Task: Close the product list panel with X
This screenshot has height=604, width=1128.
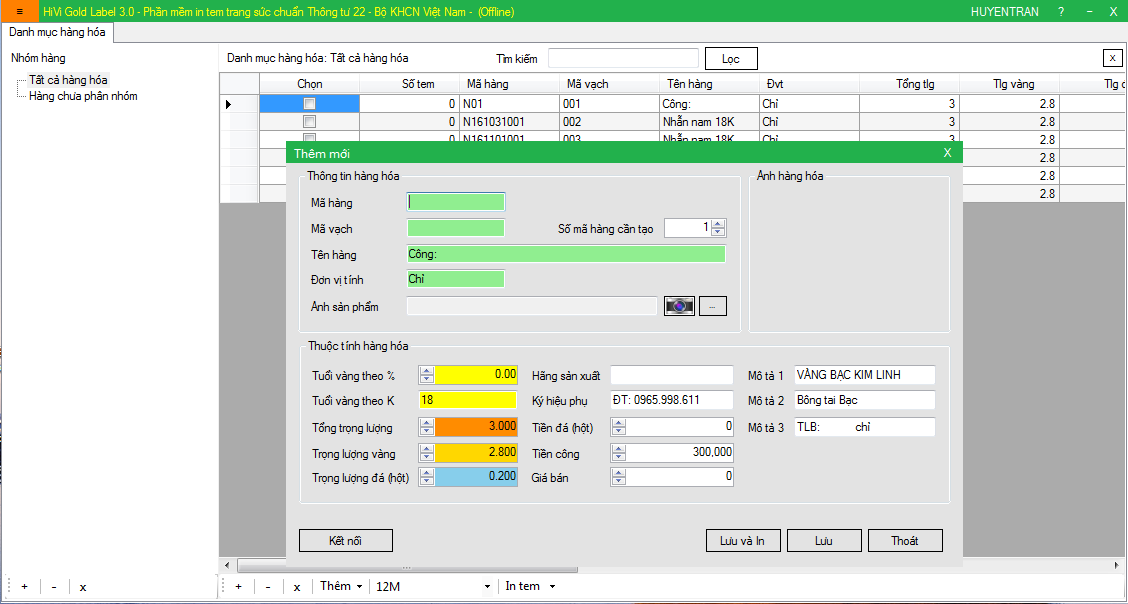Action: 1112,58
